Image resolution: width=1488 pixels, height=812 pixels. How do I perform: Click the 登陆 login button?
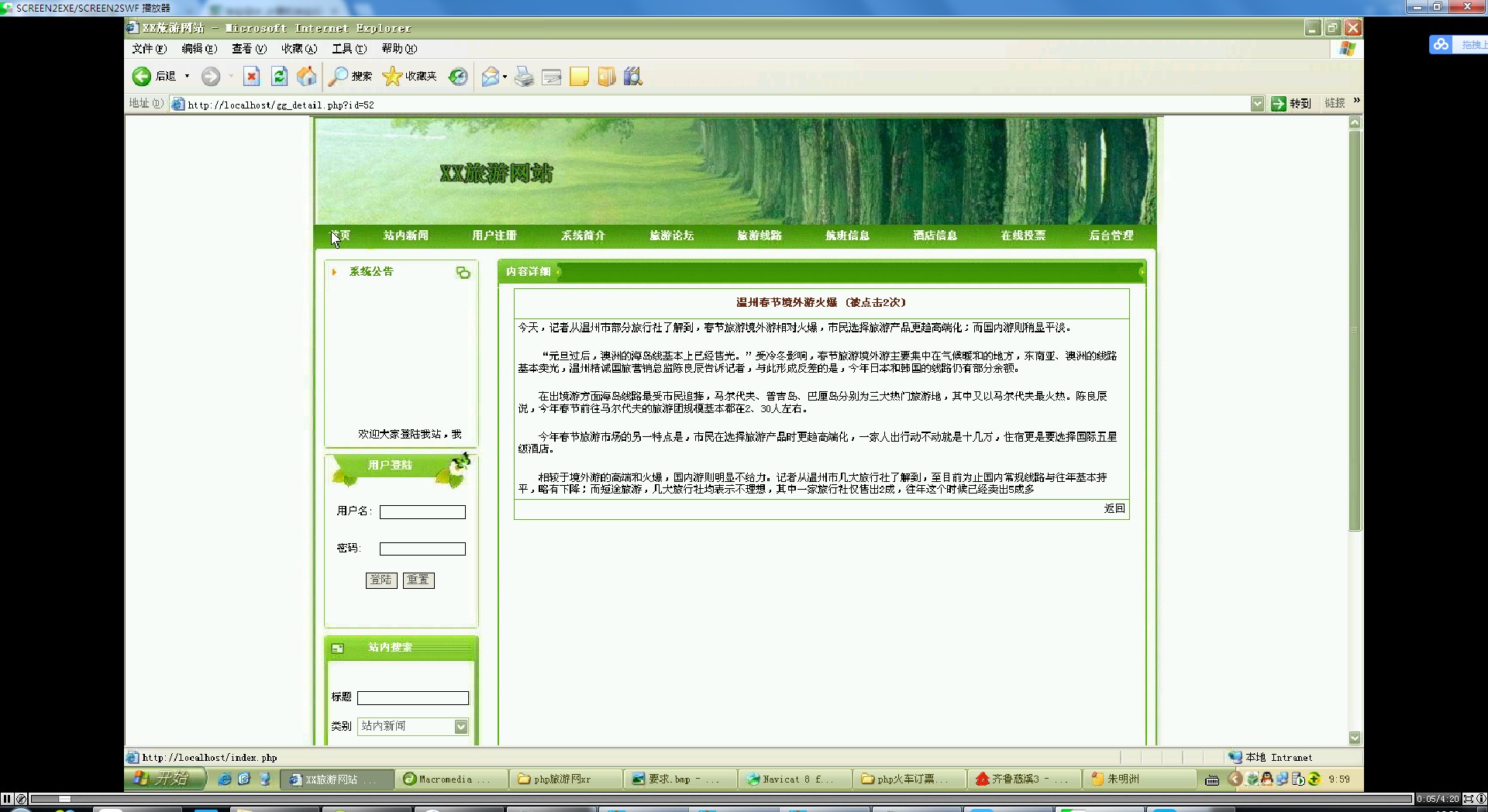tap(381, 580)
